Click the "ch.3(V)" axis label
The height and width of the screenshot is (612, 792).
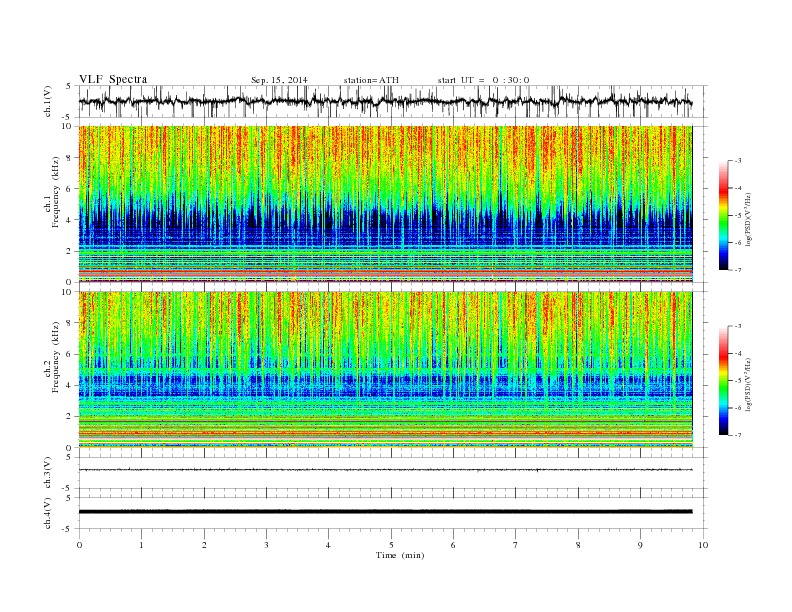(48, 472)
